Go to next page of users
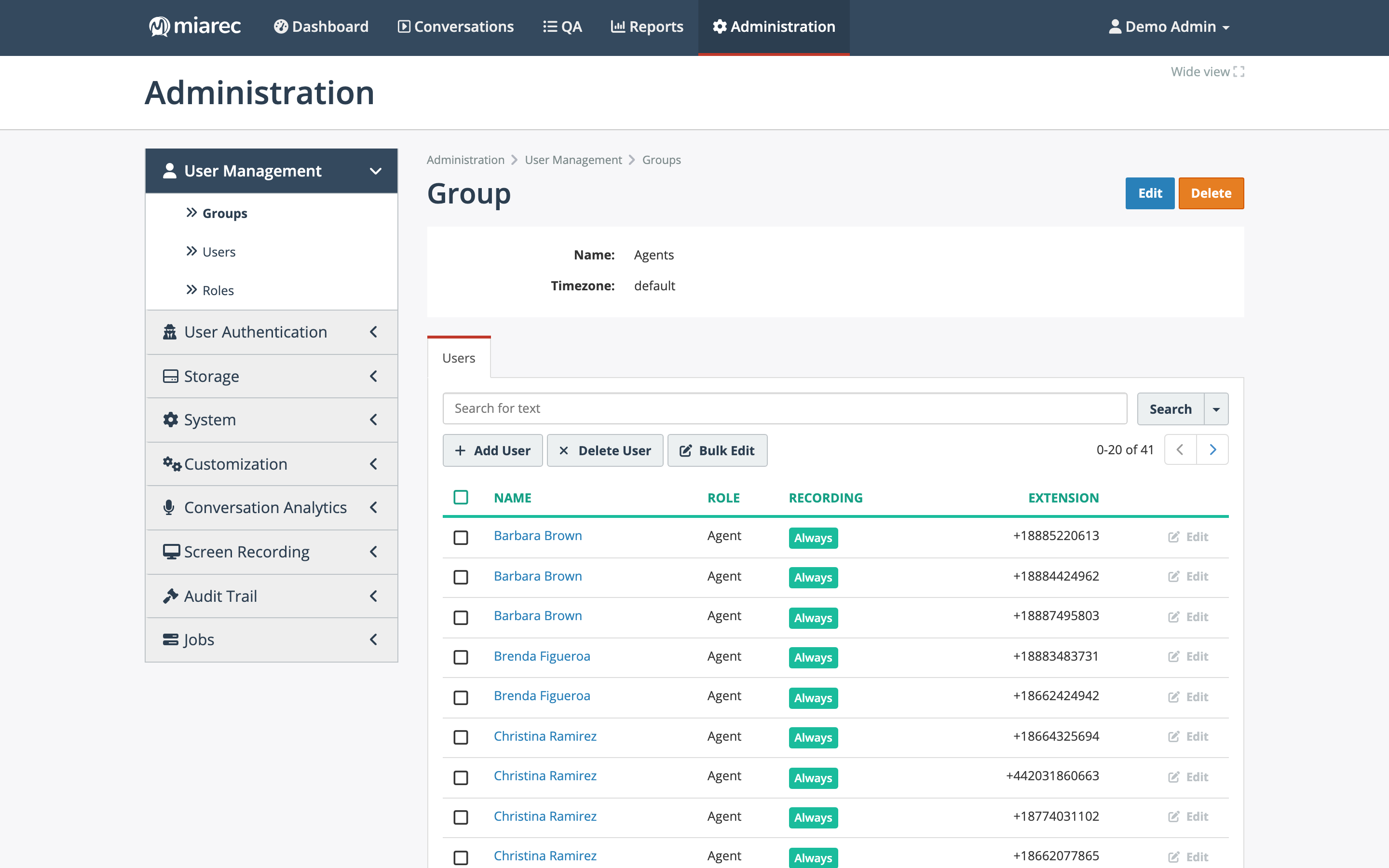1389x868 pixels. 1212,449
